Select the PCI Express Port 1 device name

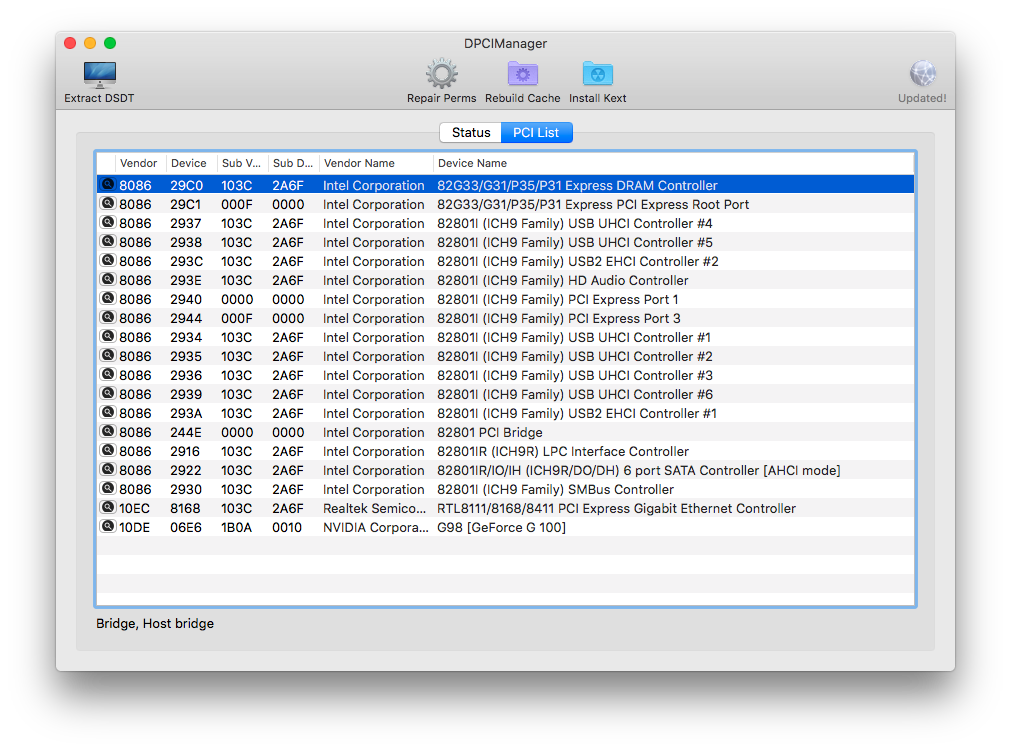click(x=557, y=300)
